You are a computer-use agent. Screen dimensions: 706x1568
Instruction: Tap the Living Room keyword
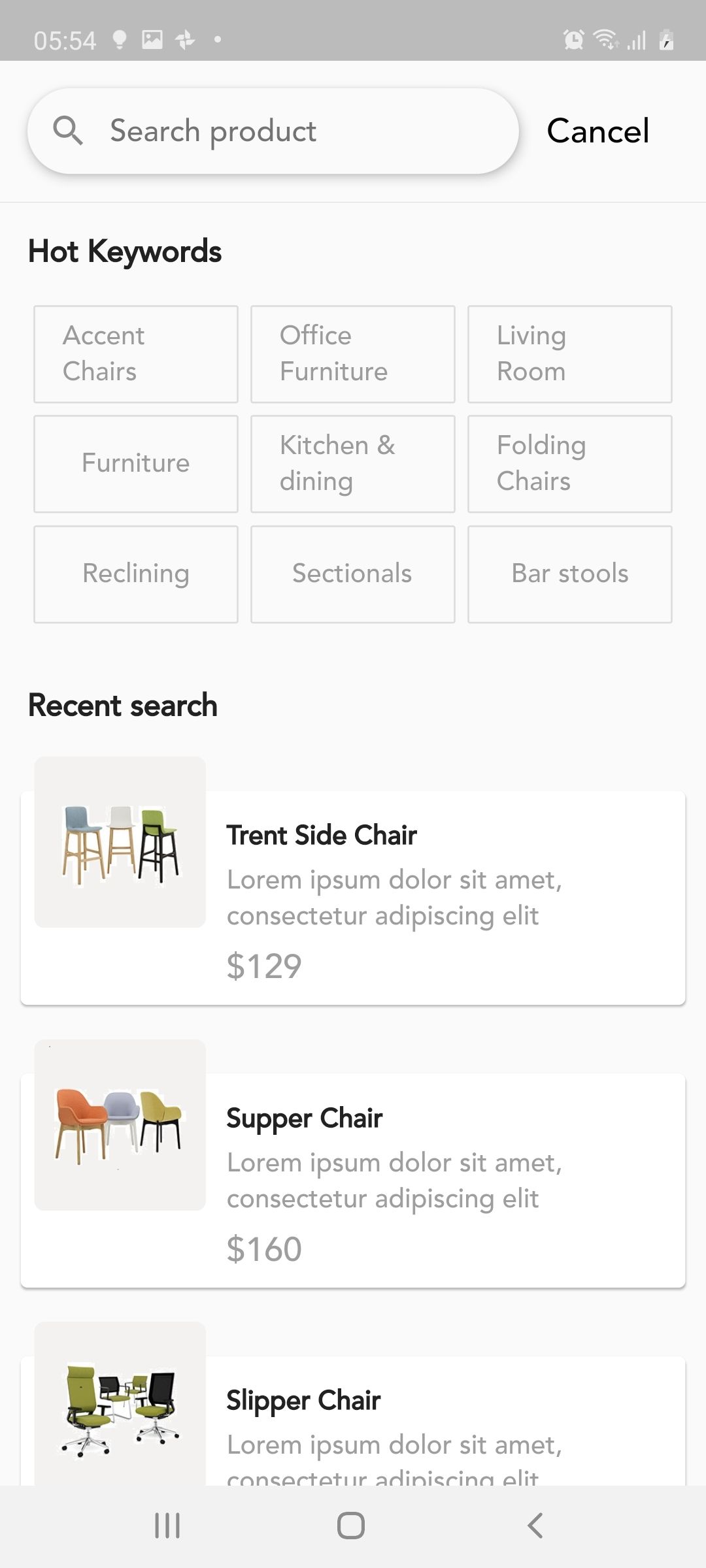click(x=570, y=354)
